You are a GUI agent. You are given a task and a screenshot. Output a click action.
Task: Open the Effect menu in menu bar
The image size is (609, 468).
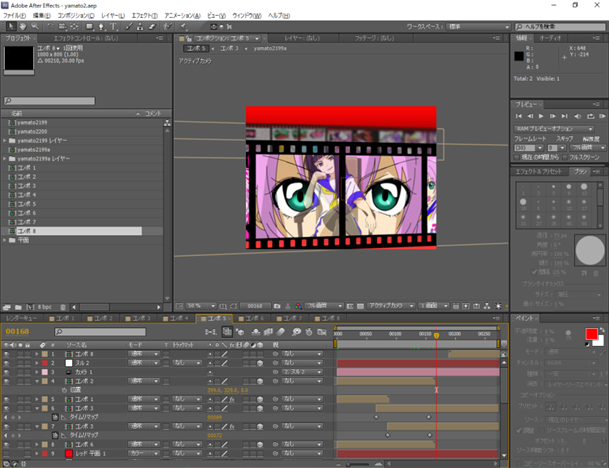click(x=144, y=16)
